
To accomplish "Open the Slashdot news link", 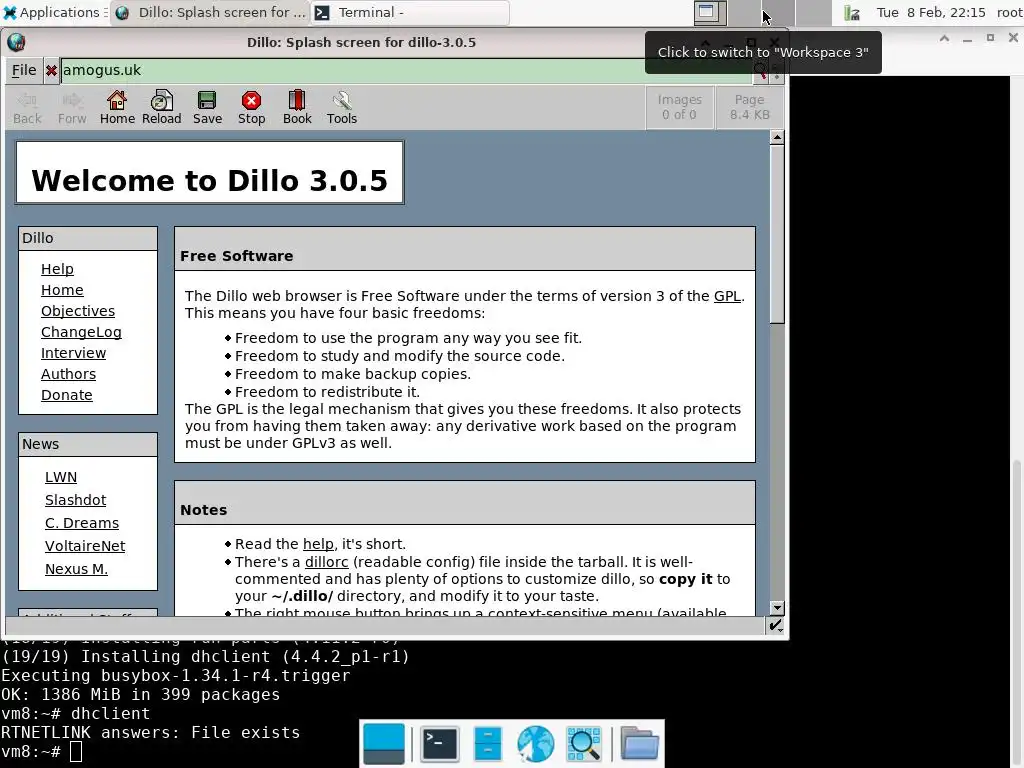I will coord(75,500).
